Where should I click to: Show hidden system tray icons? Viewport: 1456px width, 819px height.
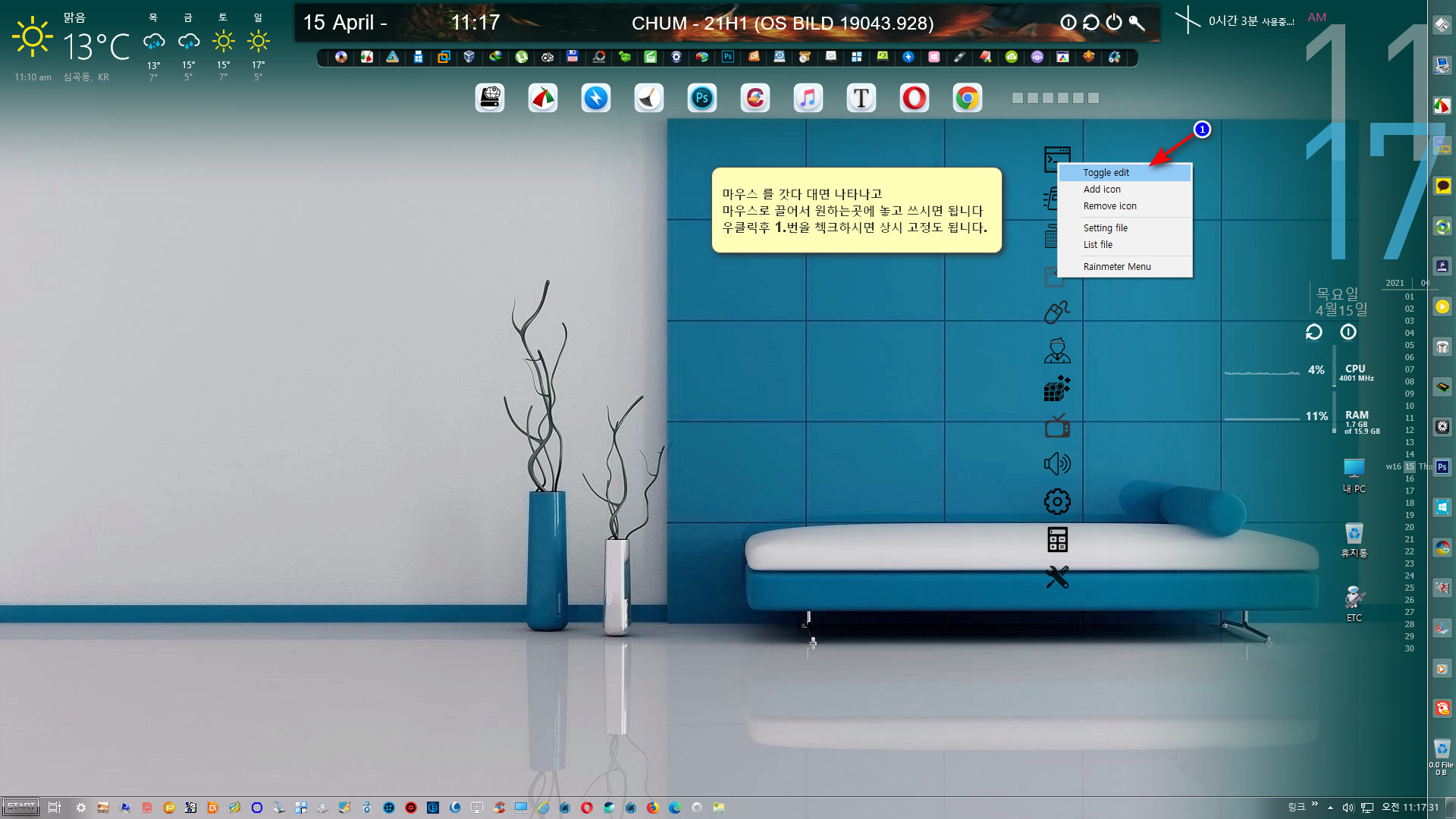point(1330,808)
